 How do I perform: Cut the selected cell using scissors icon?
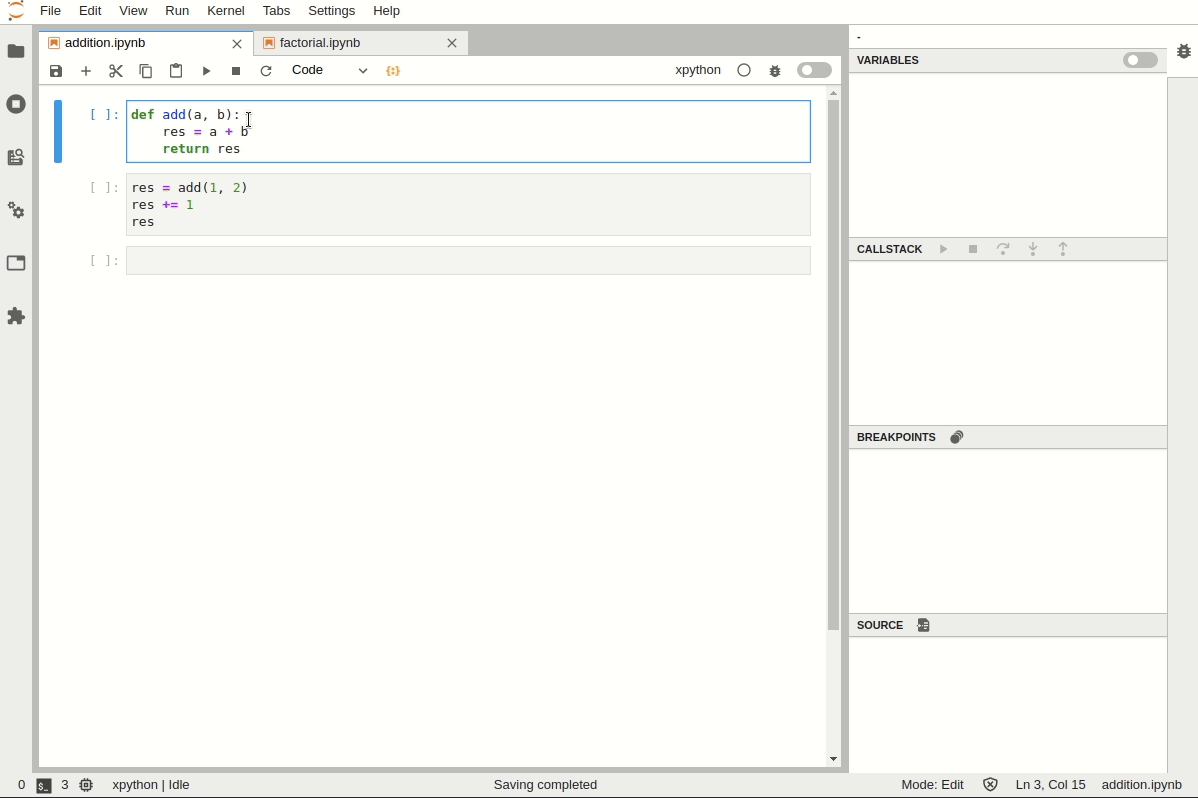click(x=116, y=70)
